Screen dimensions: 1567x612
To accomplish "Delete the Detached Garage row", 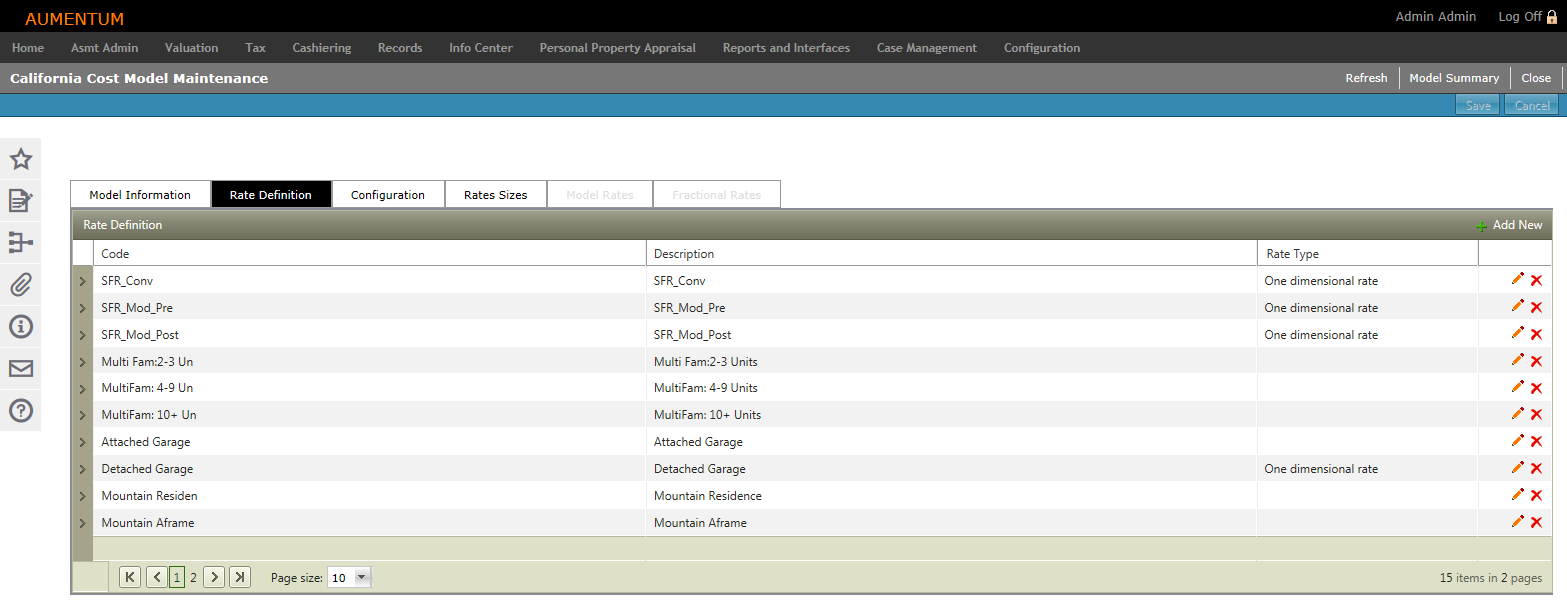I will coord(1536,469).
